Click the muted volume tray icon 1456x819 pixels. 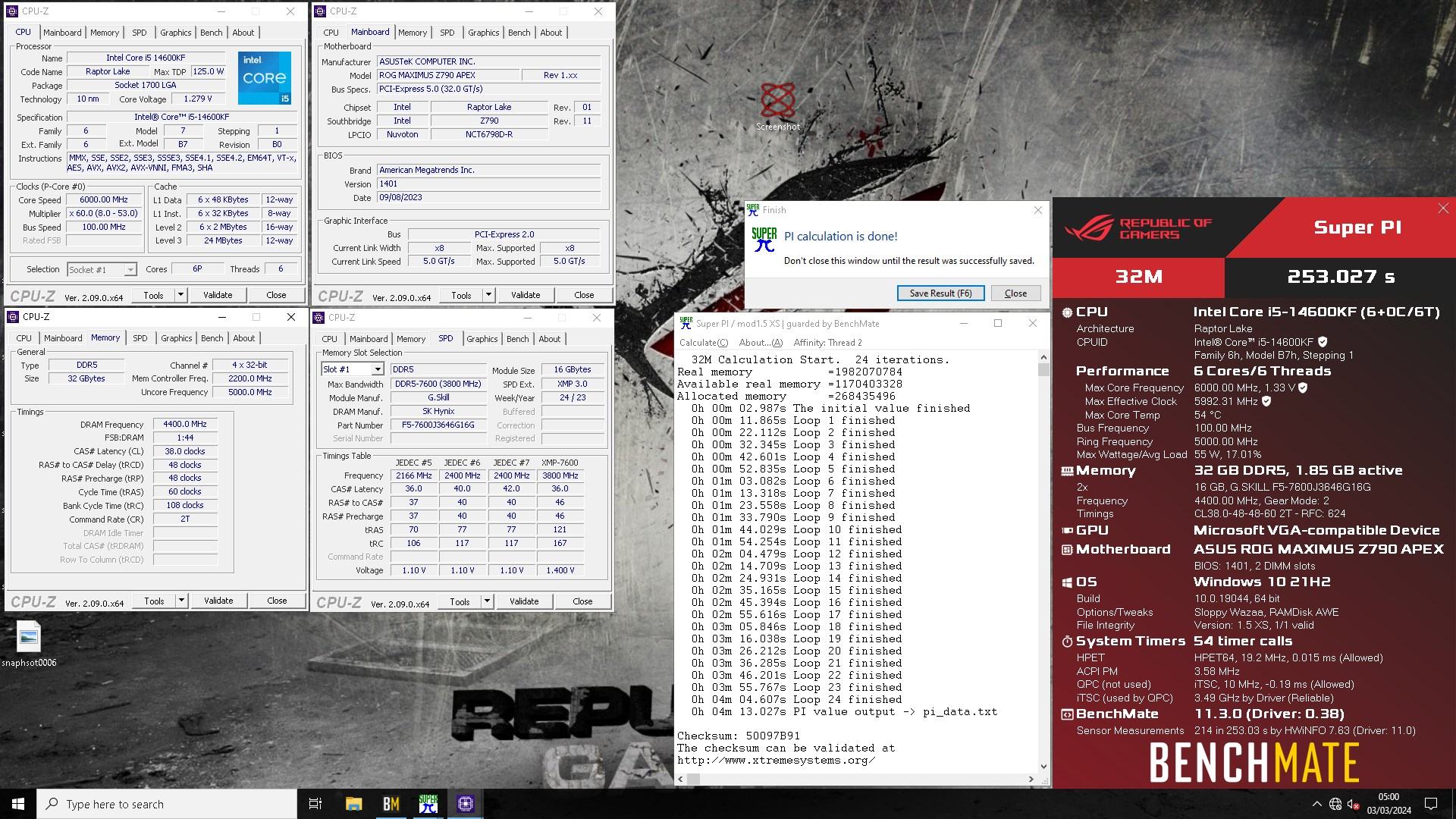pyautogui.click(x=1353, y=804)
